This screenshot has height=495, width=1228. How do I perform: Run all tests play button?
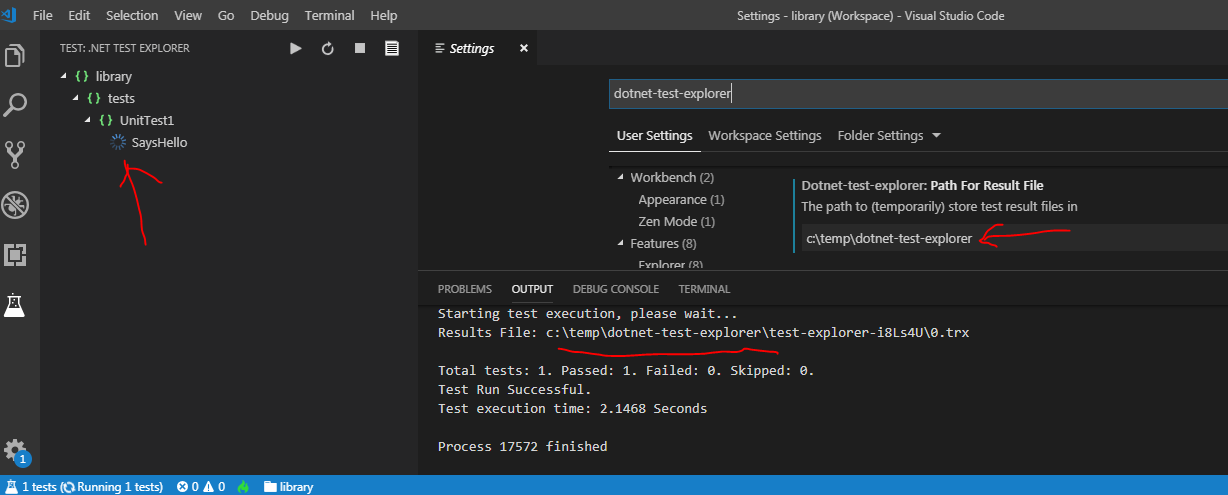296,48
